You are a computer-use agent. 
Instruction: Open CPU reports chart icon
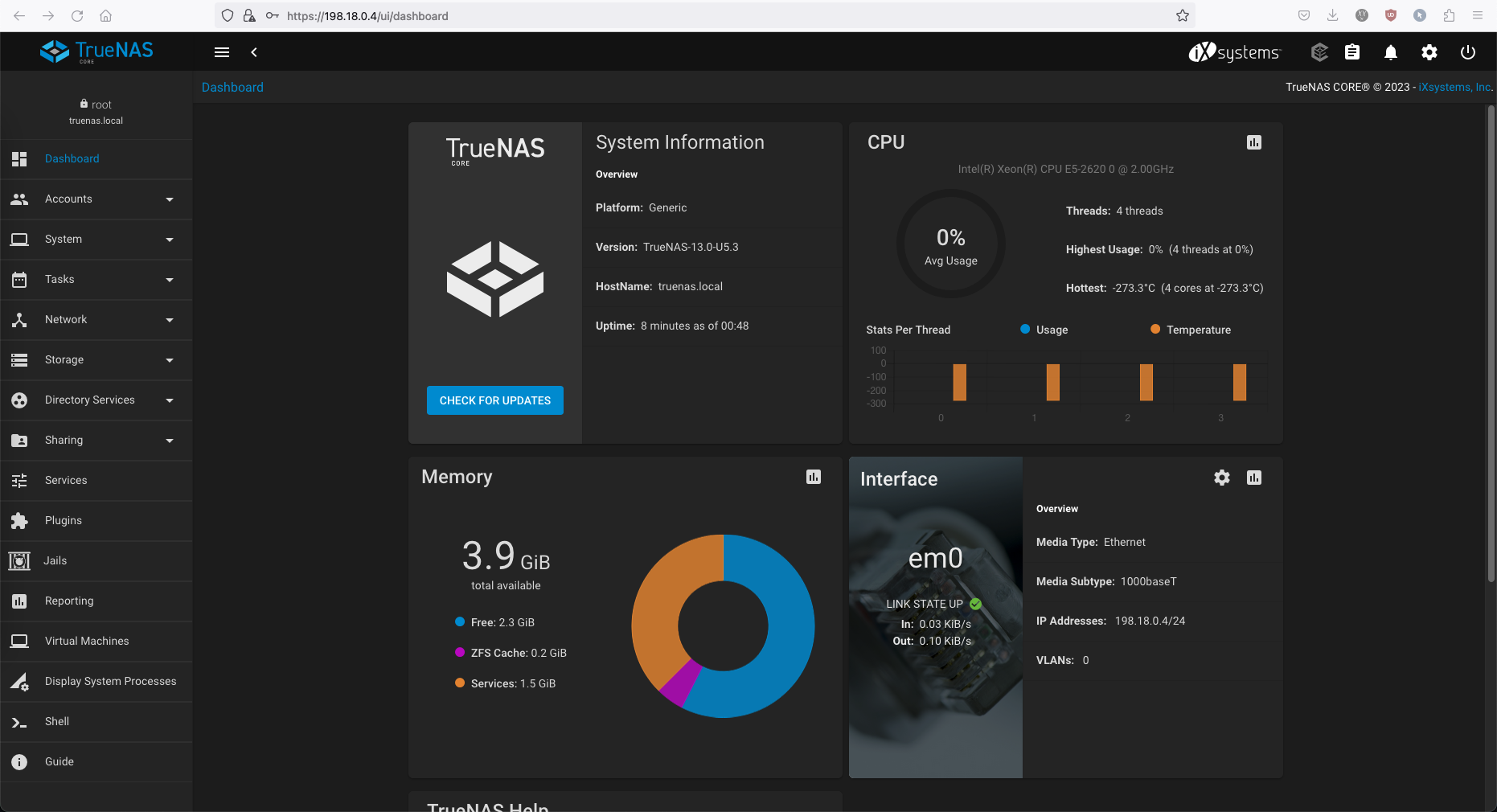tap(1253, 142)
